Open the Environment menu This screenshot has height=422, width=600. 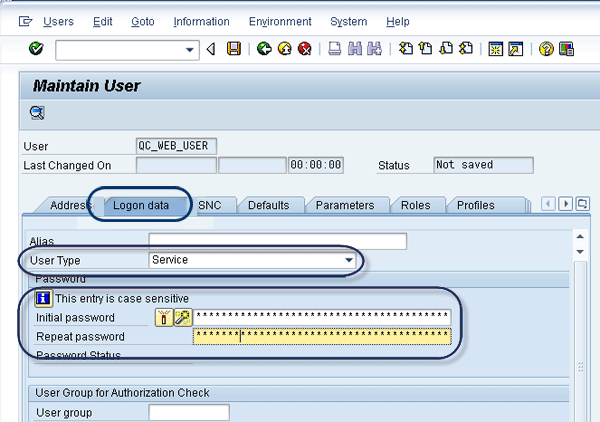pyautogui.click(x=279, y=21)
